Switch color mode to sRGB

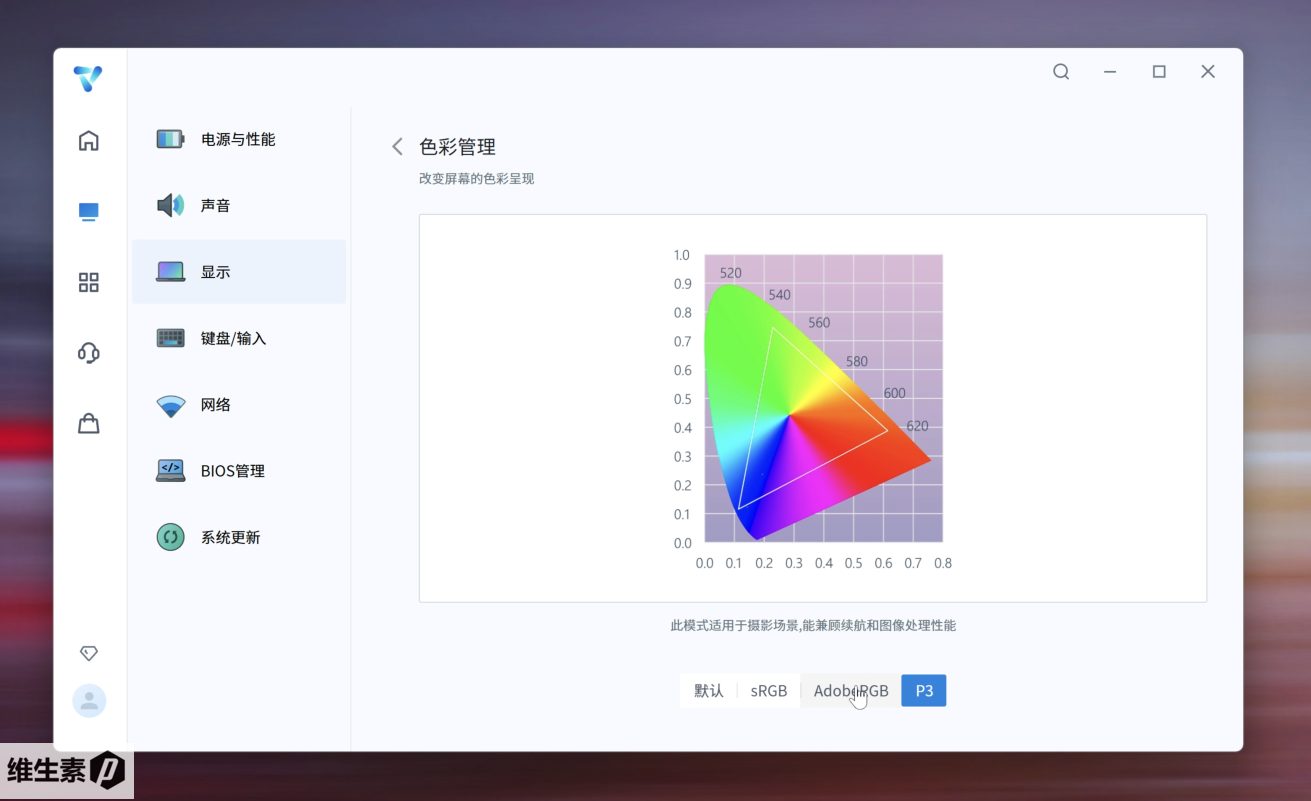[x=769, y=691]
